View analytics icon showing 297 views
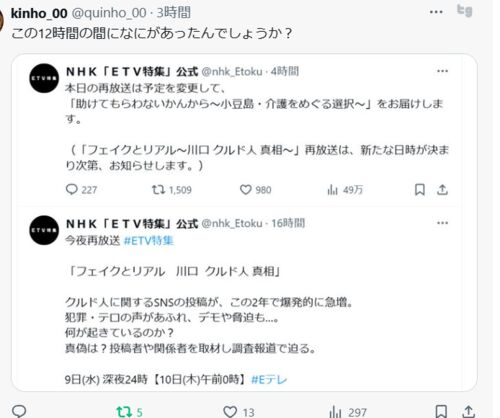 point(335,412)
